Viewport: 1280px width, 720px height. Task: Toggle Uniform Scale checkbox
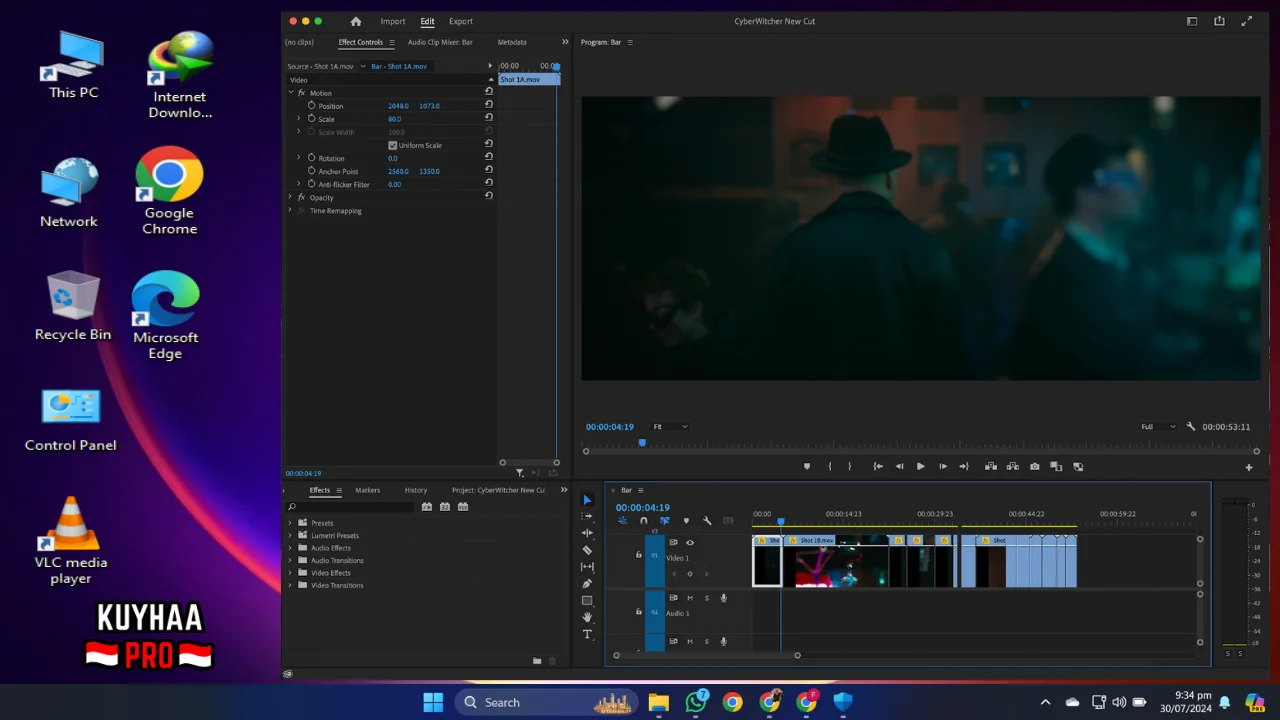[x=392, y=145]
